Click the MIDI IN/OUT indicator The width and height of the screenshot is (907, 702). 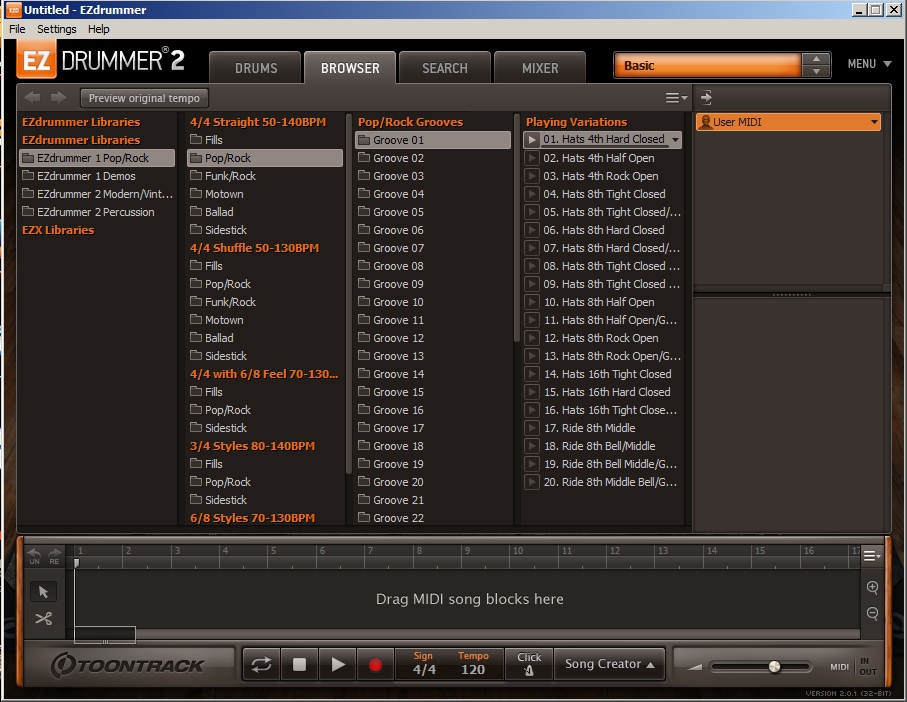coord(853,666)
